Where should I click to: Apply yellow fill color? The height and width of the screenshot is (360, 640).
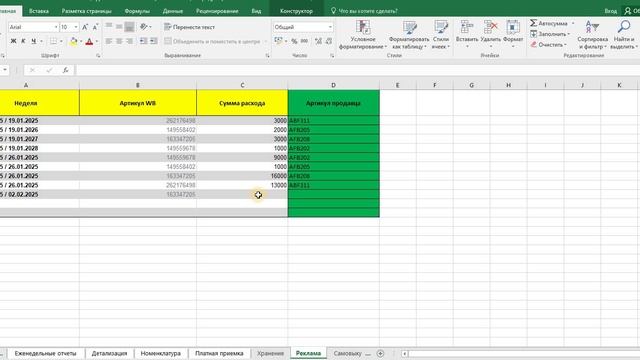coord(73,41)
